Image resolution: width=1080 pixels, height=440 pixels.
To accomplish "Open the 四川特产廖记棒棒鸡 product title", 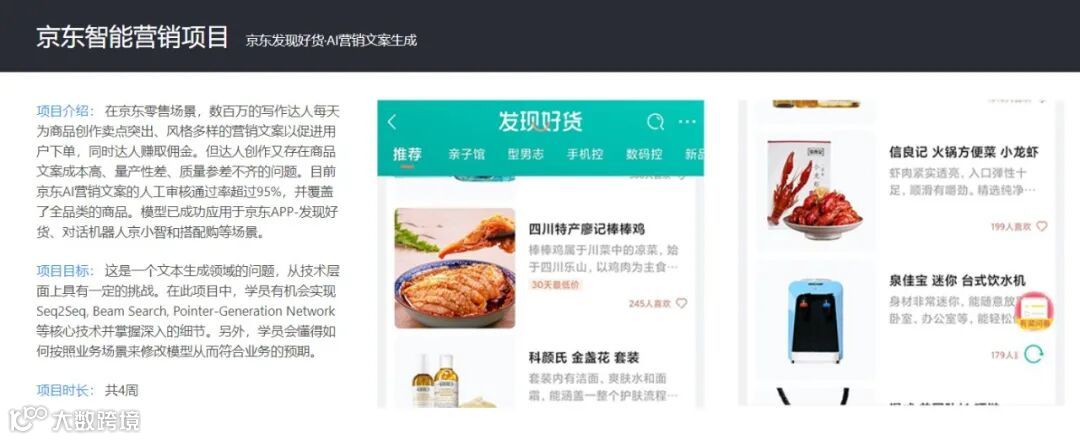I will coord(587,229).
